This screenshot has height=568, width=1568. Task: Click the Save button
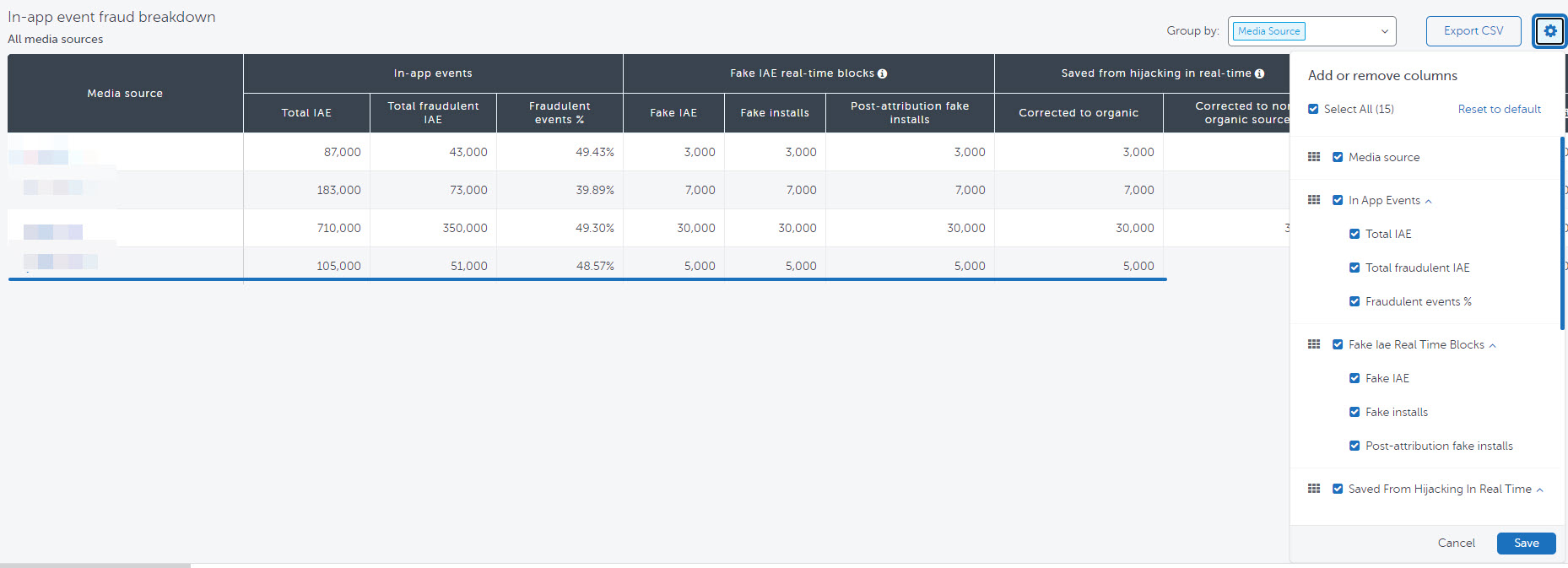coord(1526,544)
